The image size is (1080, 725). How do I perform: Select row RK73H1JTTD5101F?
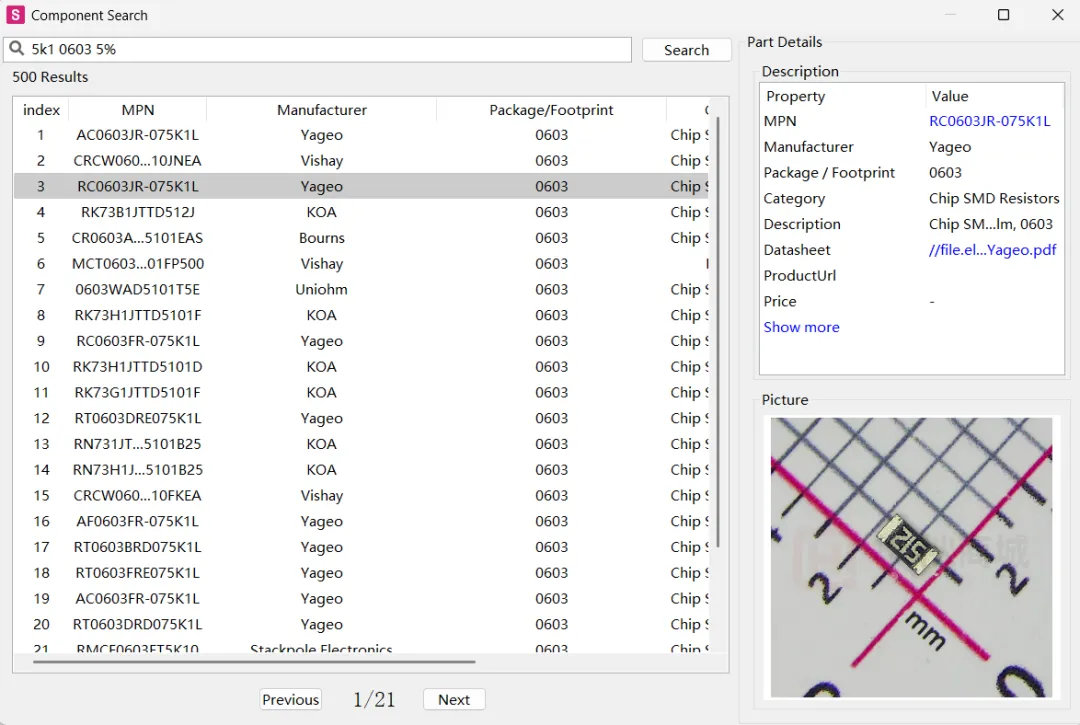pyautogui.click(x=362, y=315)
